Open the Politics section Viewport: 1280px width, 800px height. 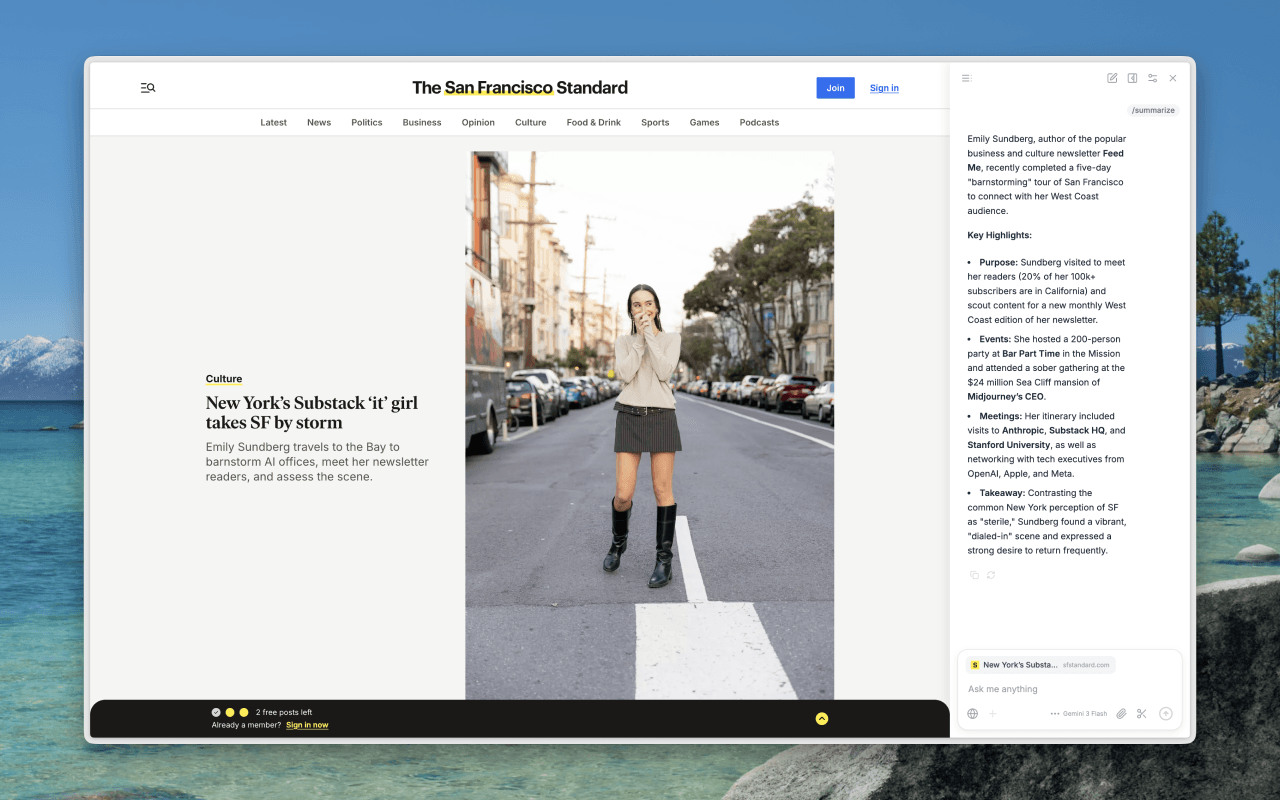click(366, 122)
